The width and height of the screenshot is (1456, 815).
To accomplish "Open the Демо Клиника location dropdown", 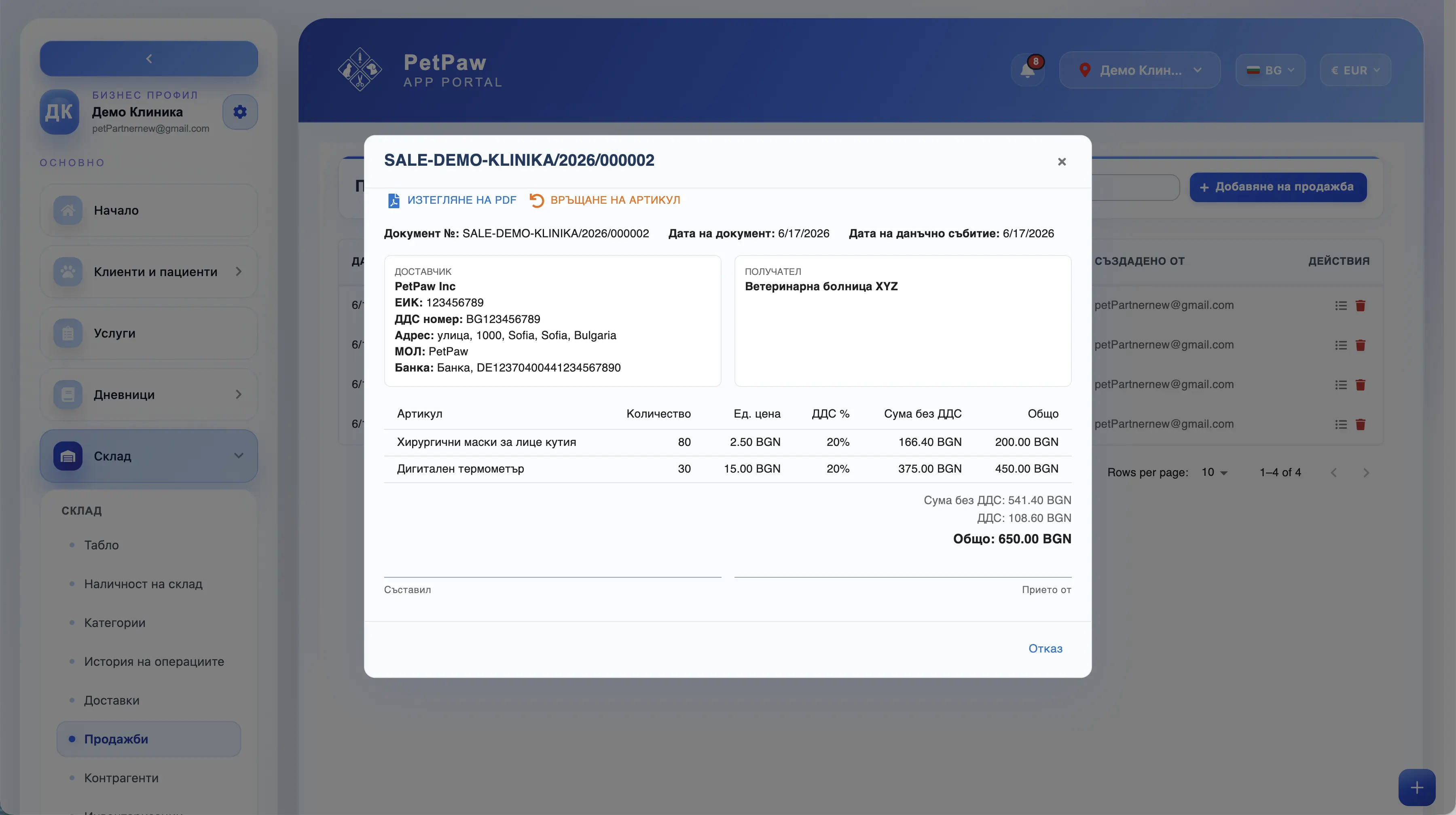I will click(1139, 70).
